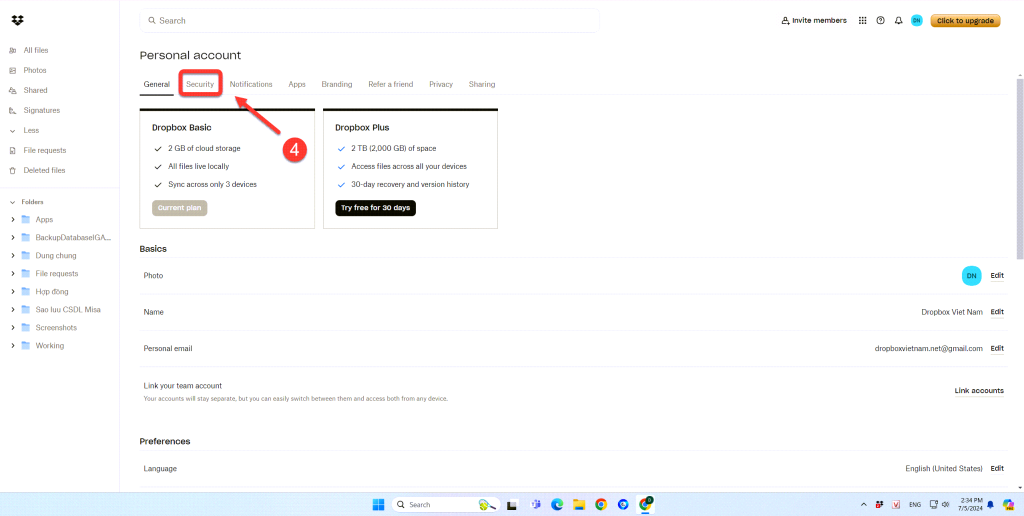Switch to the Branding tab
Viewport: 1024px width, 516px height.
click(x=337, y=84)
